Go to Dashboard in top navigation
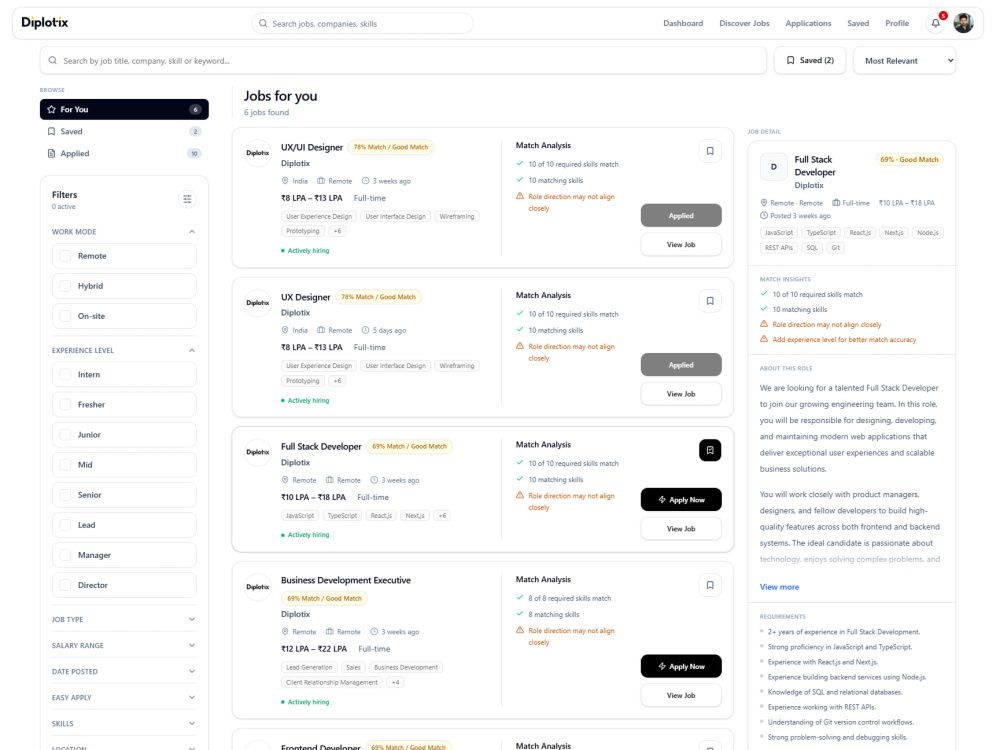The image size is (1000, 750). click(x=683, y=23)
